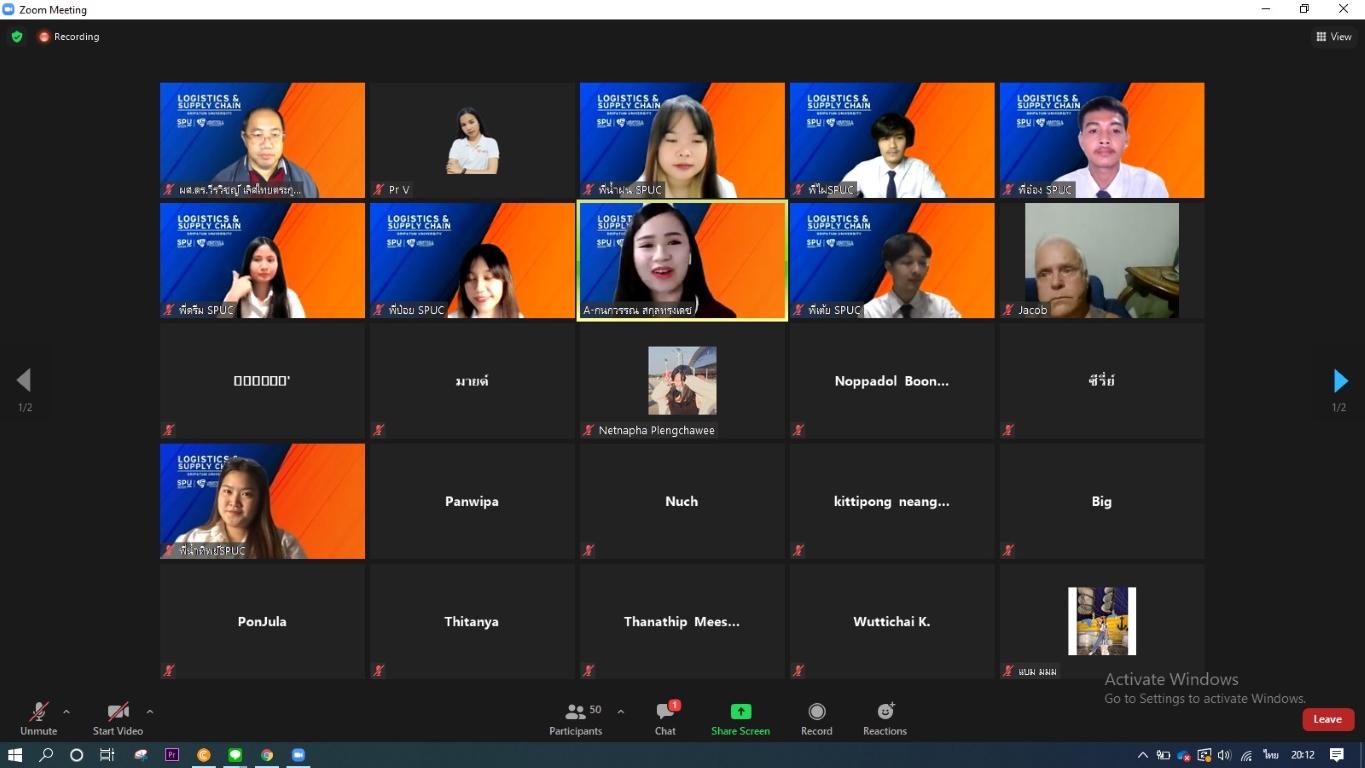Screen dimensions: 1365x768
Task: Click the Thanathip Mees... participant name
Action: (x=682, y=621)
